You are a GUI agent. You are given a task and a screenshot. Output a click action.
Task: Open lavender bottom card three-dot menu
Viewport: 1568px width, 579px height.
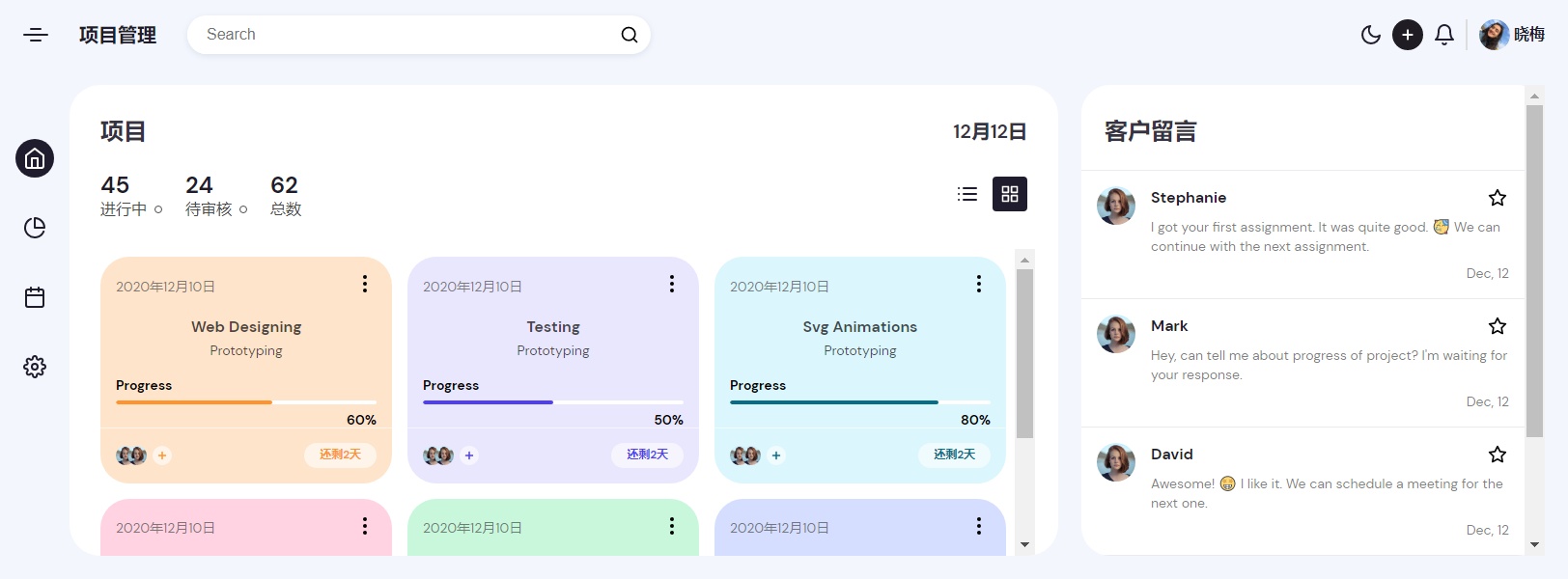pyautogui.click(x=979, y=526)
